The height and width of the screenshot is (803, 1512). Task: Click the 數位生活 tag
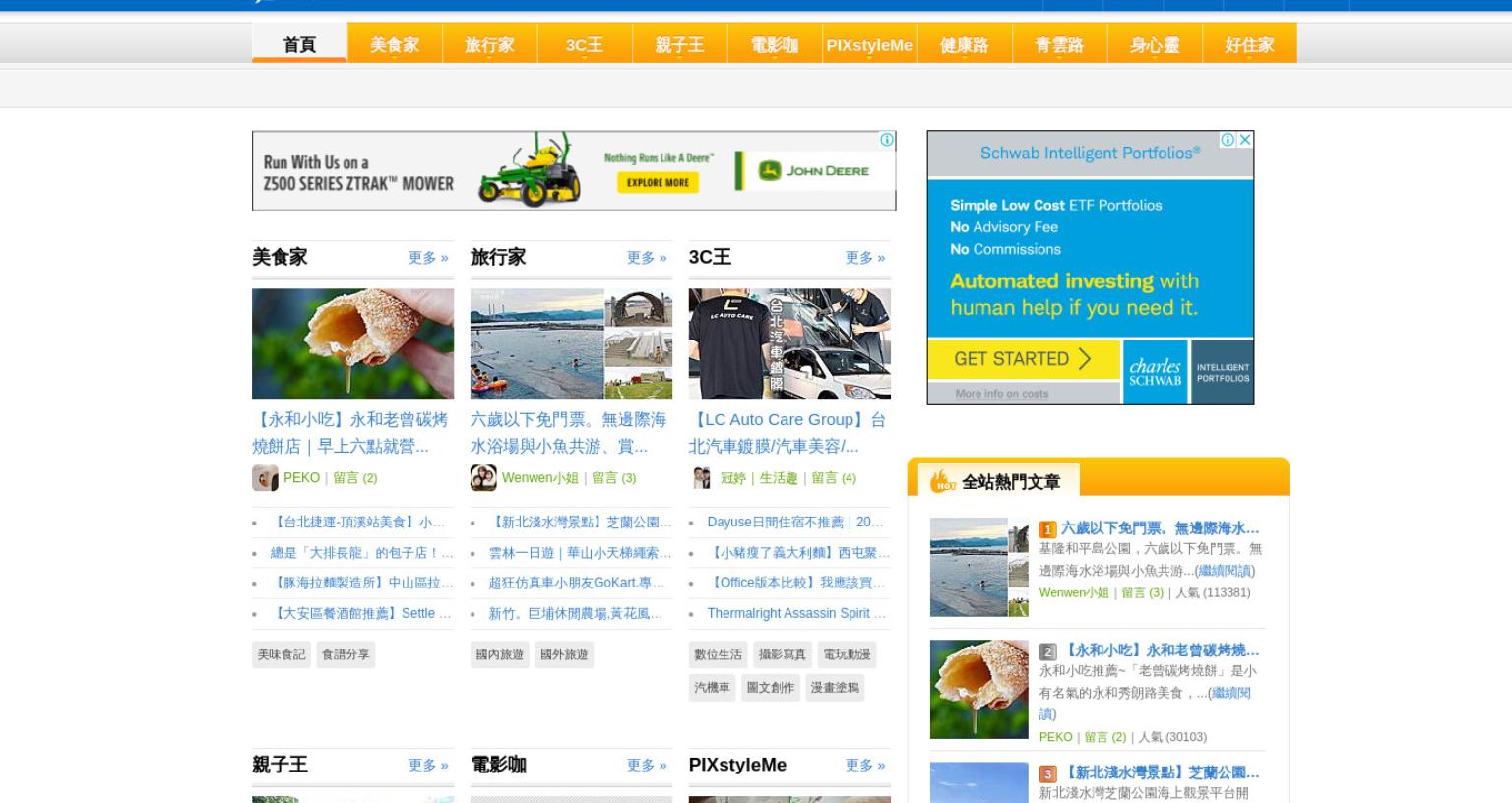[x=719, y=654]
